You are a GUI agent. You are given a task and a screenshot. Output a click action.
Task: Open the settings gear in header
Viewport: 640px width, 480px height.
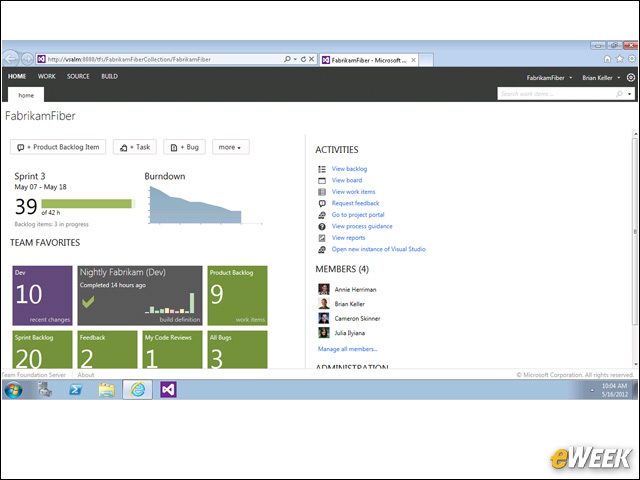tap(631, 78)
